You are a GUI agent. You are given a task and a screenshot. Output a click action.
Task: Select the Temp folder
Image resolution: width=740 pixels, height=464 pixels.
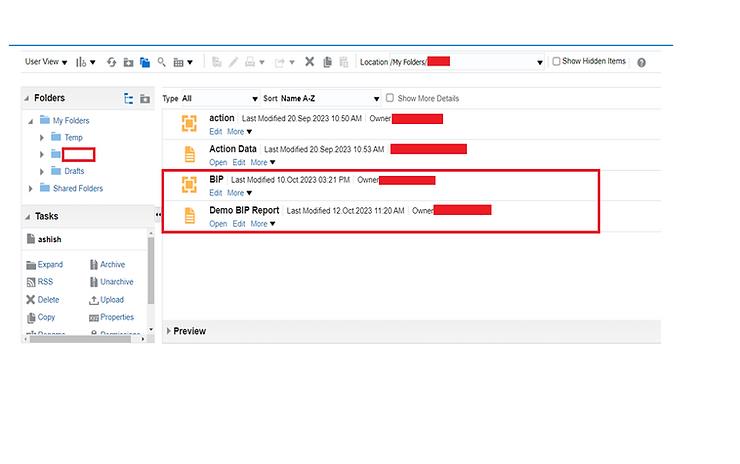73,137
